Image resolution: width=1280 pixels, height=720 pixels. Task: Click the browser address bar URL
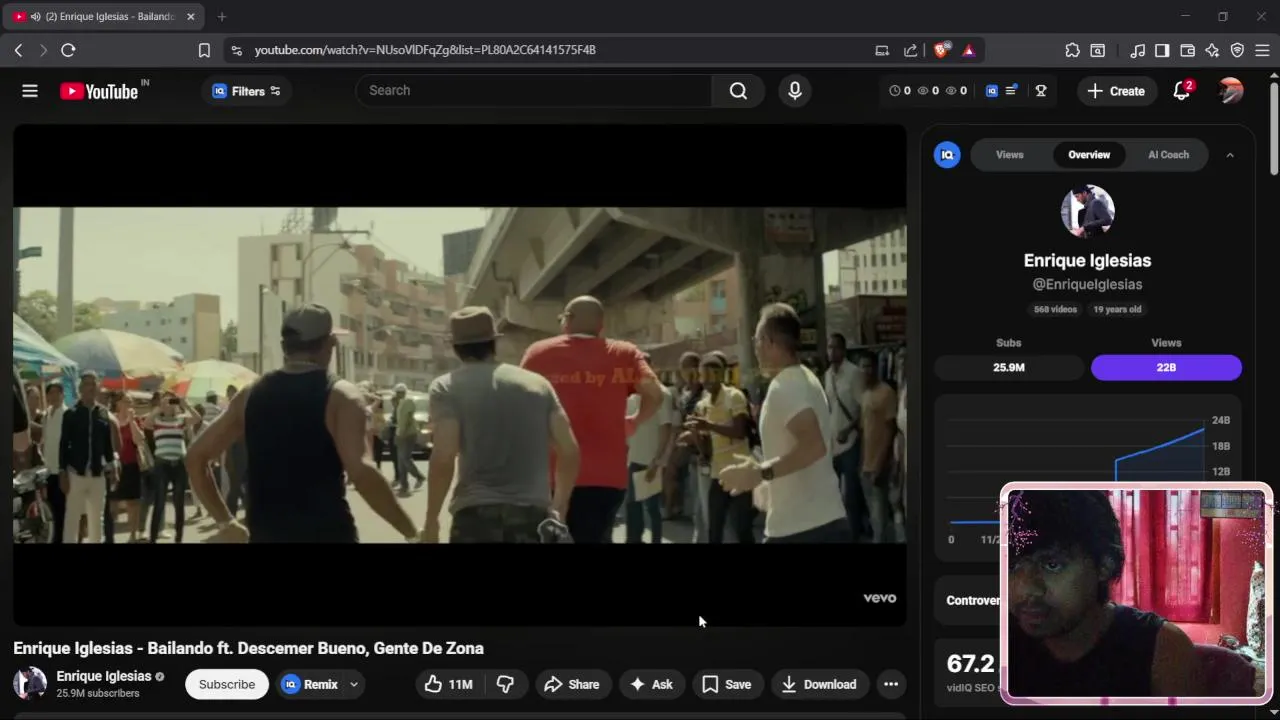coord(425,50)
